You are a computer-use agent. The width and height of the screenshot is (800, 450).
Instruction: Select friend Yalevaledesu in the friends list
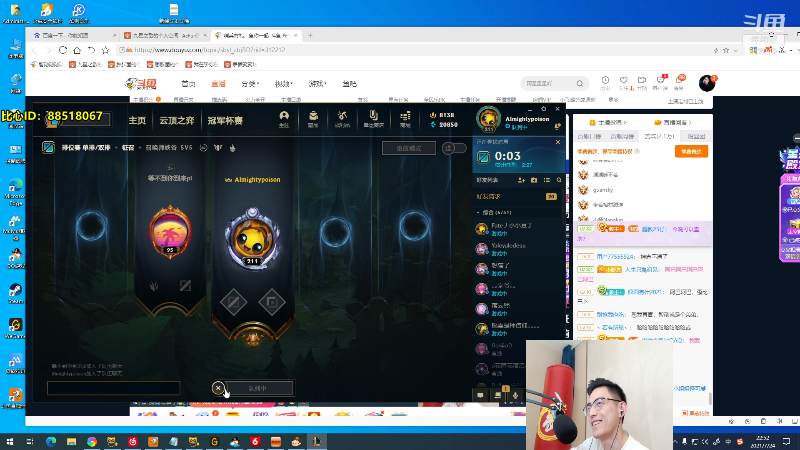516,249
